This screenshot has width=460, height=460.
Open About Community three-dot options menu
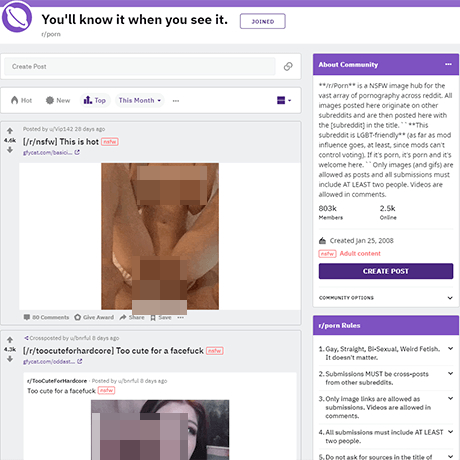(x=448, y=64)
